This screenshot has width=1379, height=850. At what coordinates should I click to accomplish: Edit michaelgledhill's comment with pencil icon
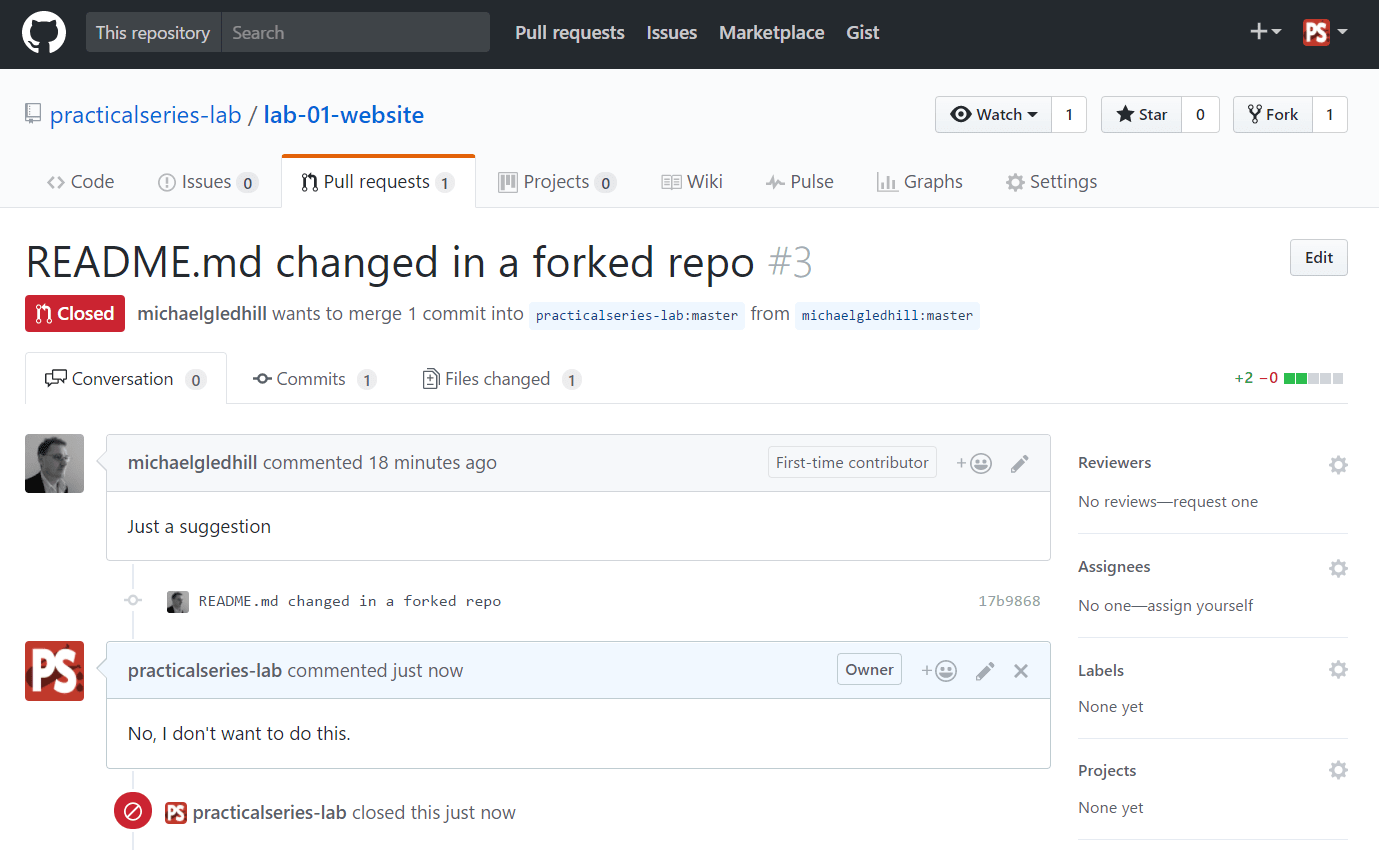1020,463
